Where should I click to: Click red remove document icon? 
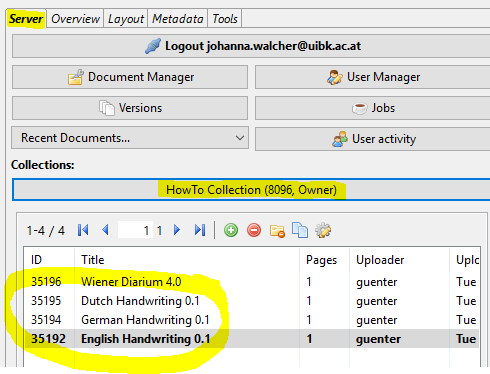[x=254, y=230]
